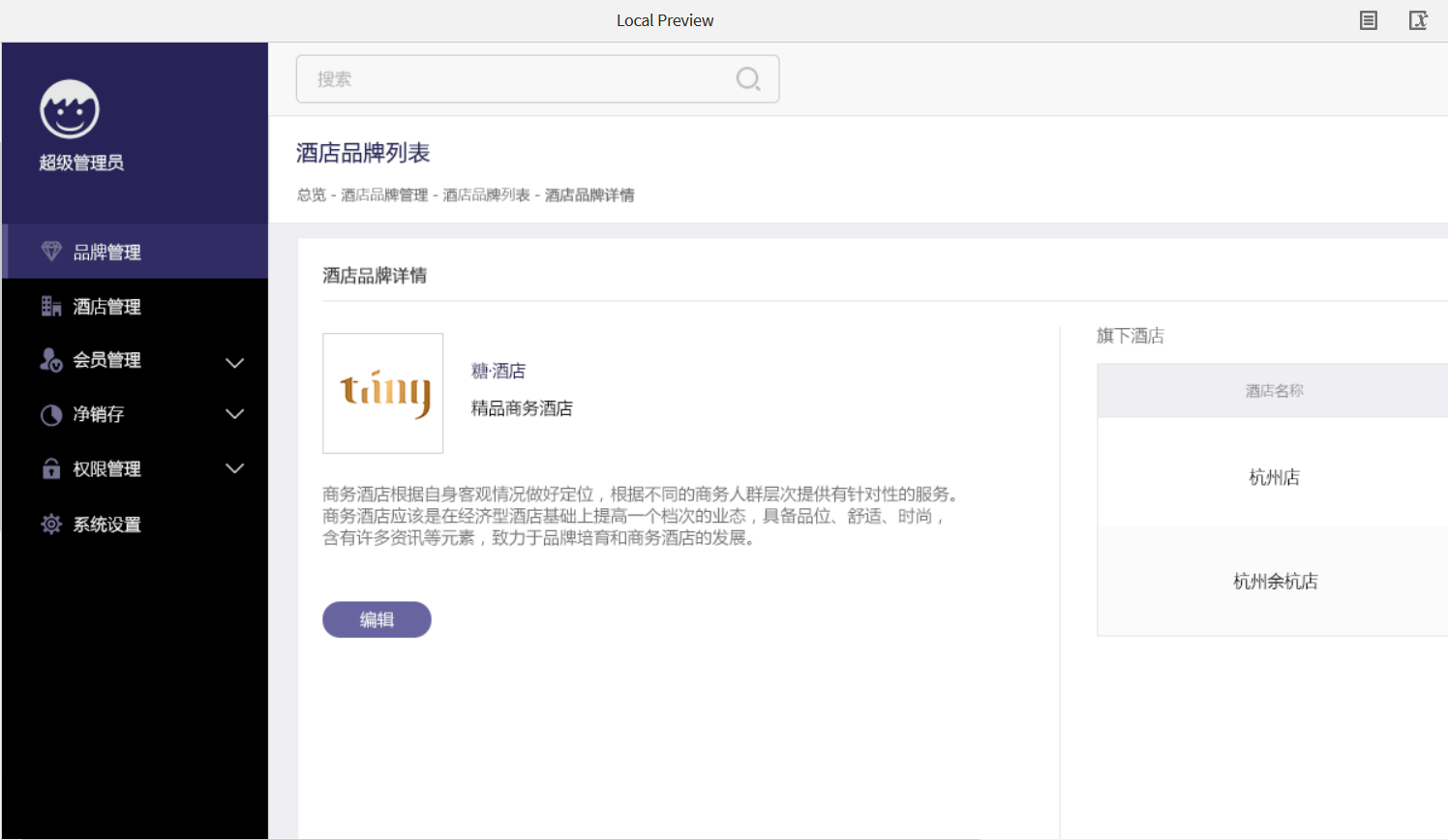Click the member icon beside 会员管理
This screenshot has width=1448, height=840.
click(x=51, y=360)
